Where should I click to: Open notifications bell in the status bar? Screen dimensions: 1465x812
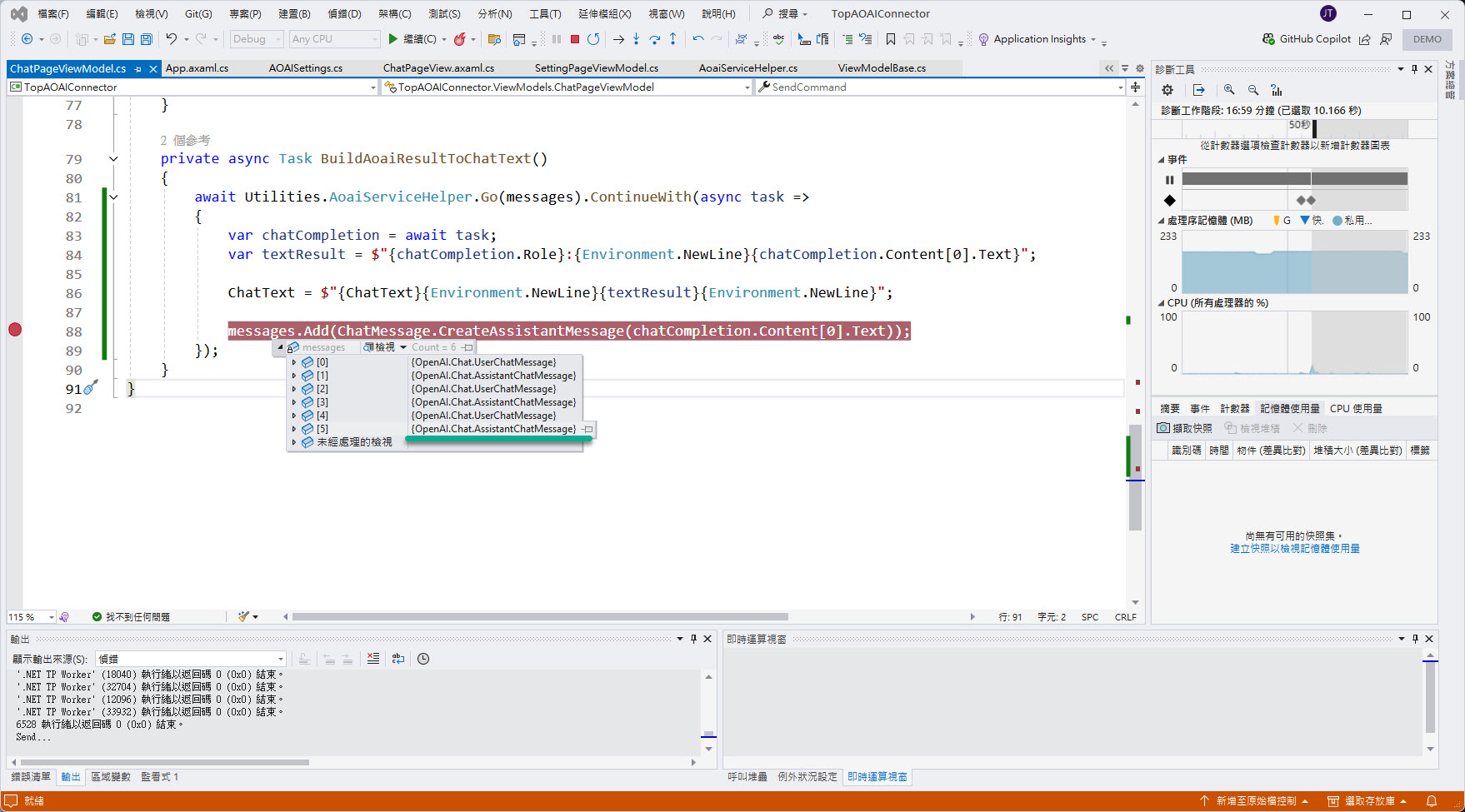pos(1432,801)
